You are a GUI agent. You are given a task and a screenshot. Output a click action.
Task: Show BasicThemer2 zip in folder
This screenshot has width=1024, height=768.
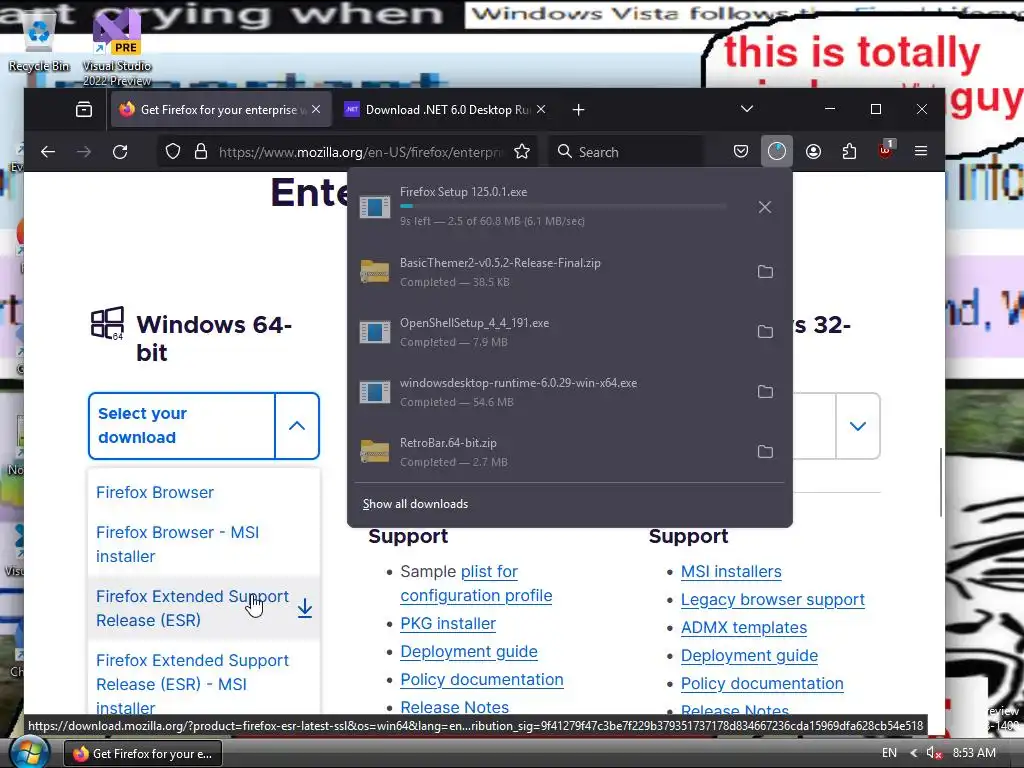tap(765, 272)
